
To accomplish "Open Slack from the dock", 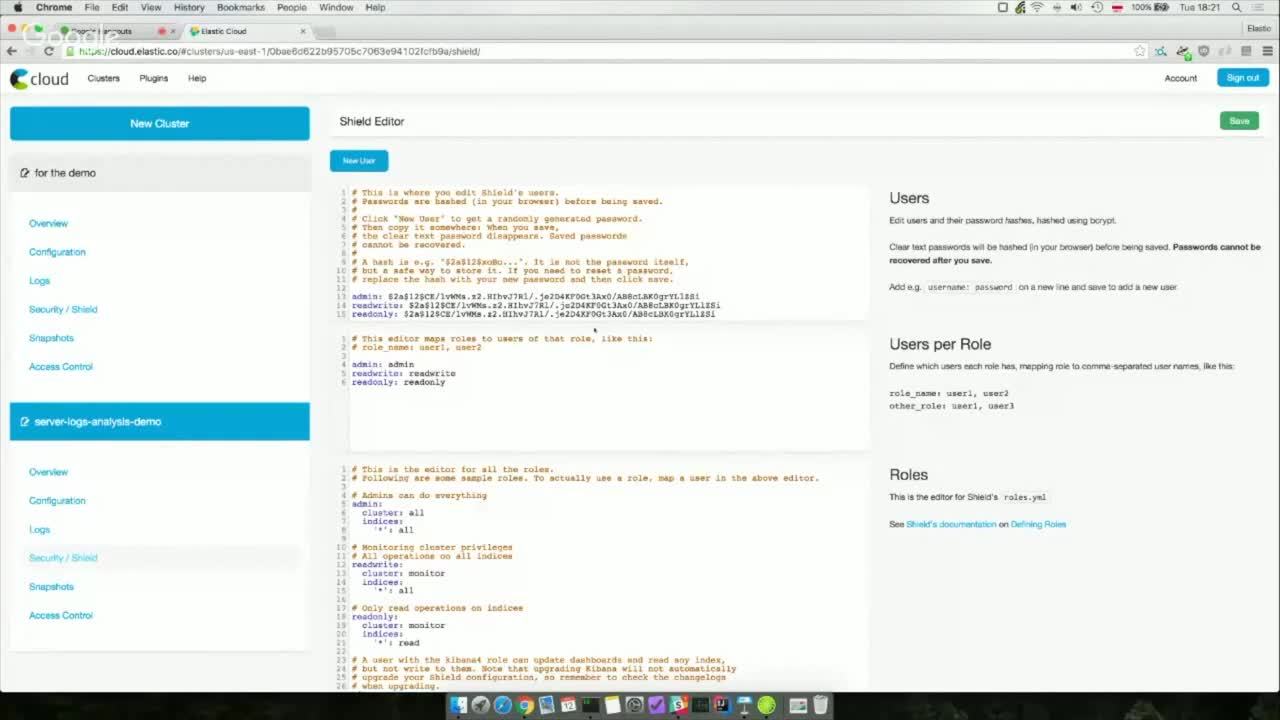I will point(678,705).
